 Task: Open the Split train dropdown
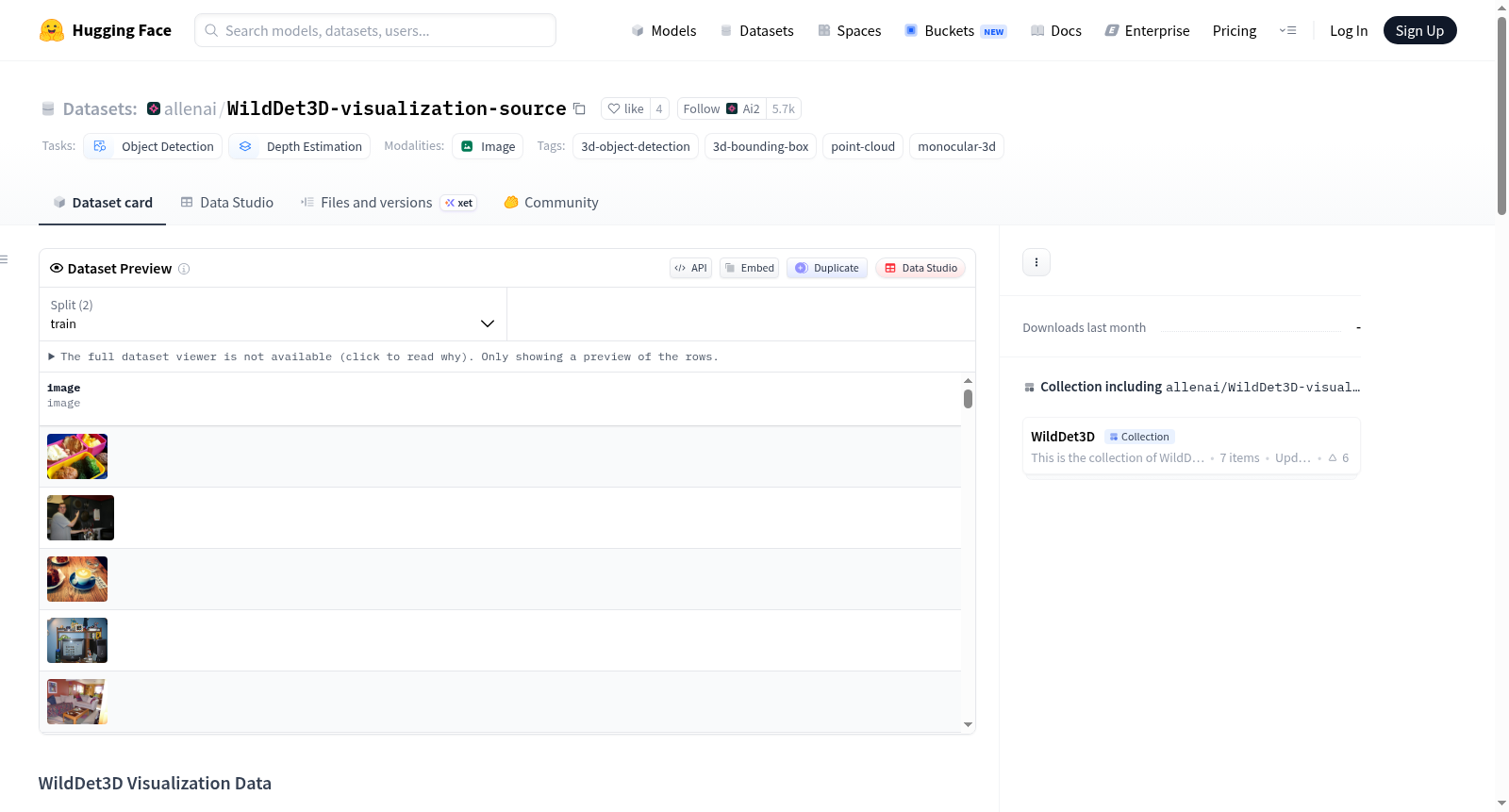pyautogui.click(x=273, y=314)
